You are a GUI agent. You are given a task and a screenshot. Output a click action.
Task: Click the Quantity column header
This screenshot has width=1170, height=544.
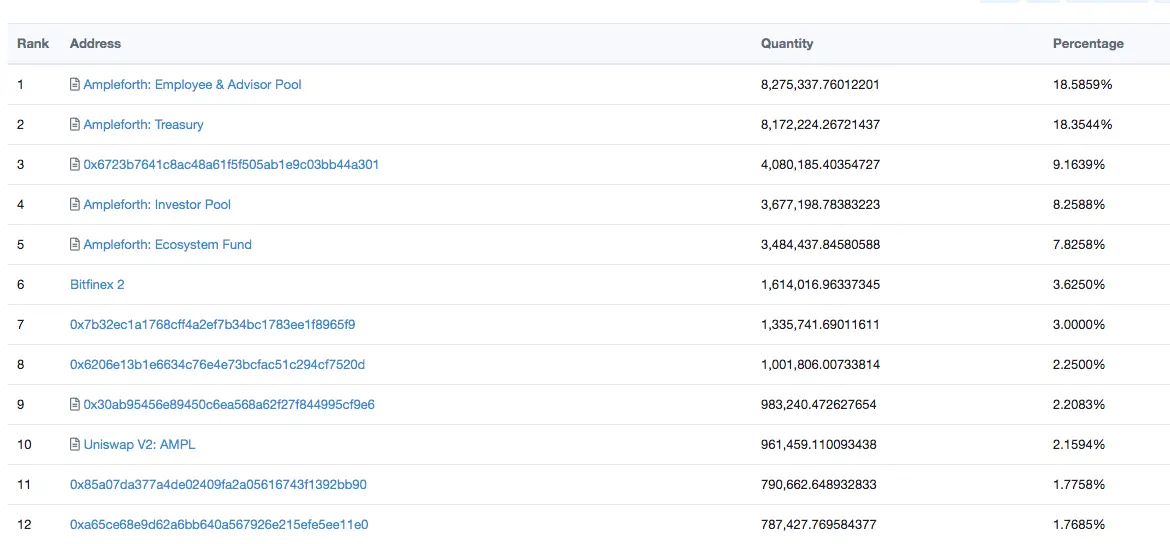pyautogui.click(x=787, y=43)
